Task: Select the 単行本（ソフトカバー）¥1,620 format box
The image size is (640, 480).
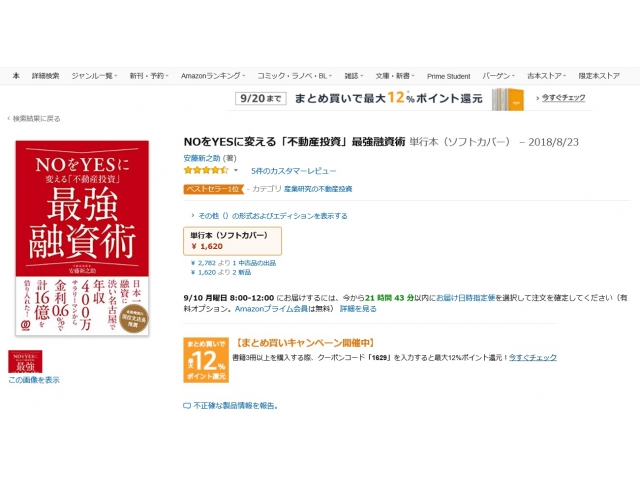Action: [232, 241]
